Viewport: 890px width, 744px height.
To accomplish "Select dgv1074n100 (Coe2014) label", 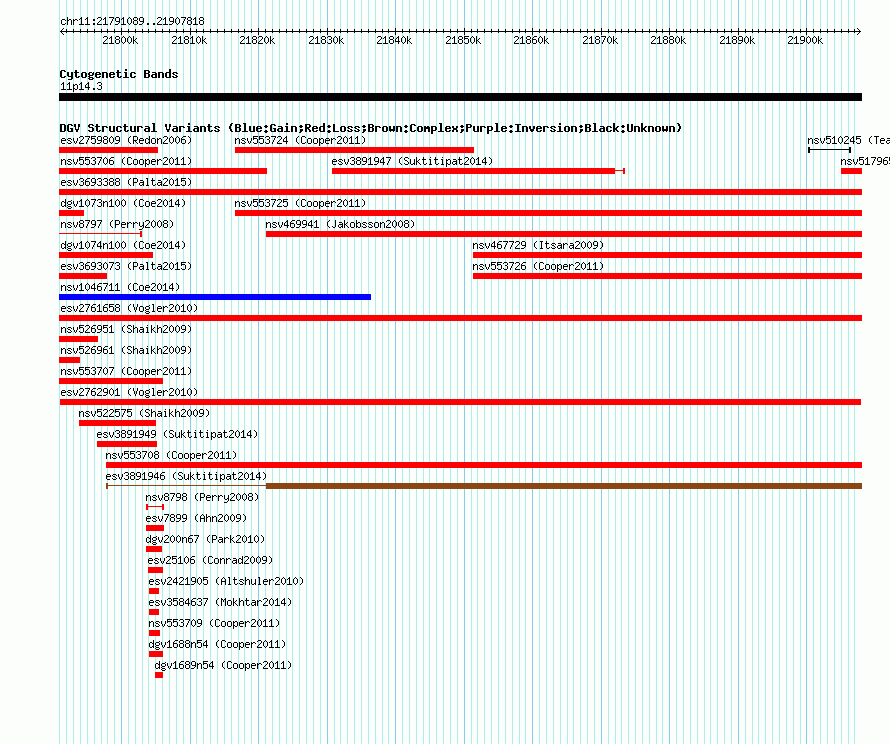I will 123,245.
